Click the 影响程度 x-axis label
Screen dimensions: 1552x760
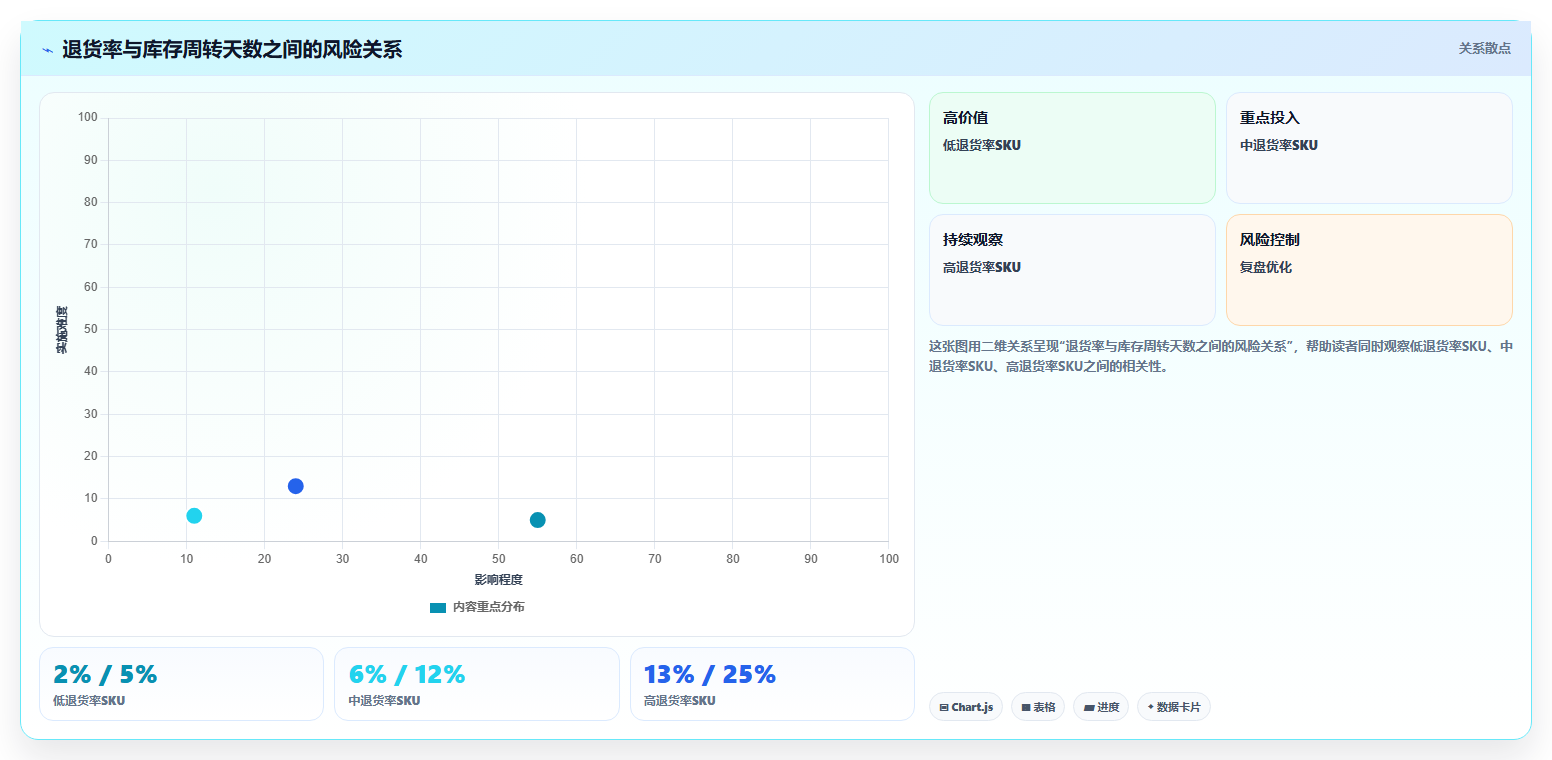coord(498,580)
